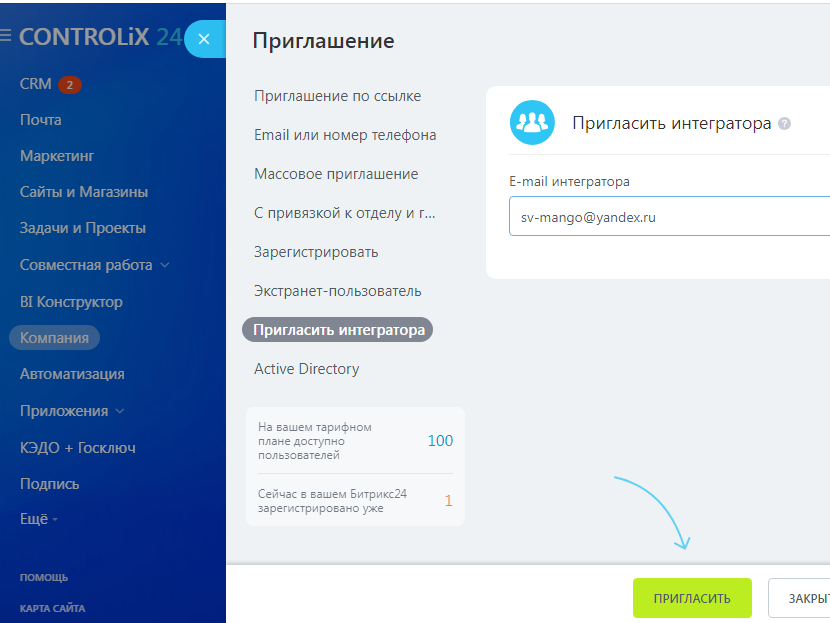Click the CONTROLiX 24 logo
830x623 pixels.
(x=101, y=37)
